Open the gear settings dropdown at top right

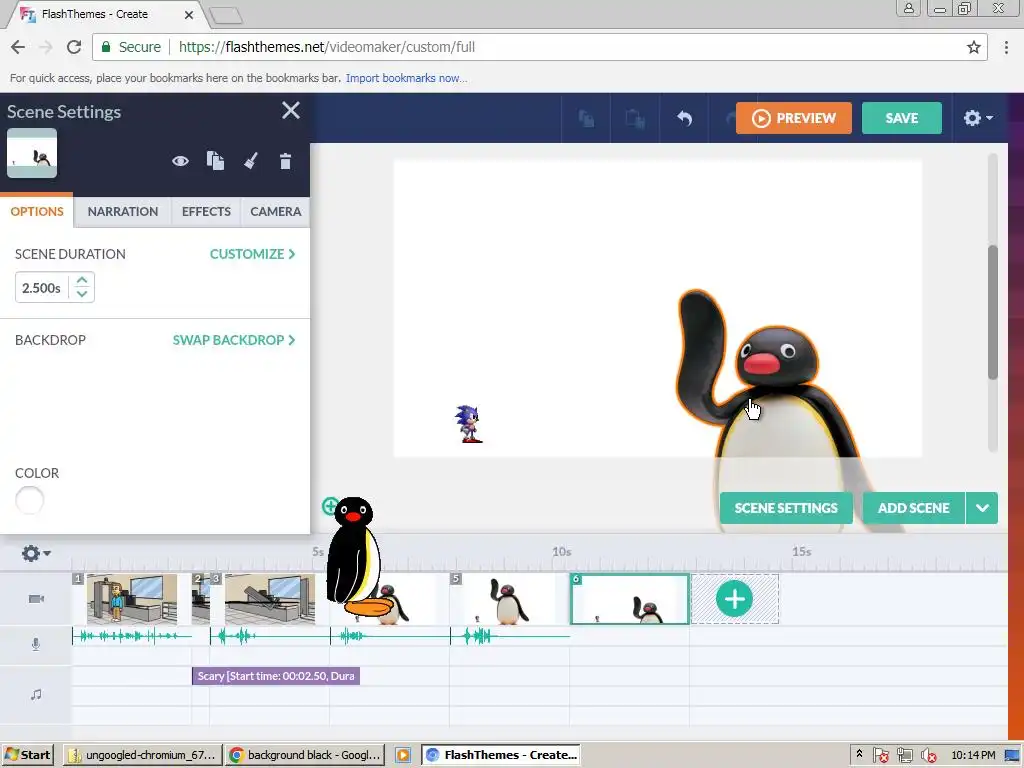[978, 118]
